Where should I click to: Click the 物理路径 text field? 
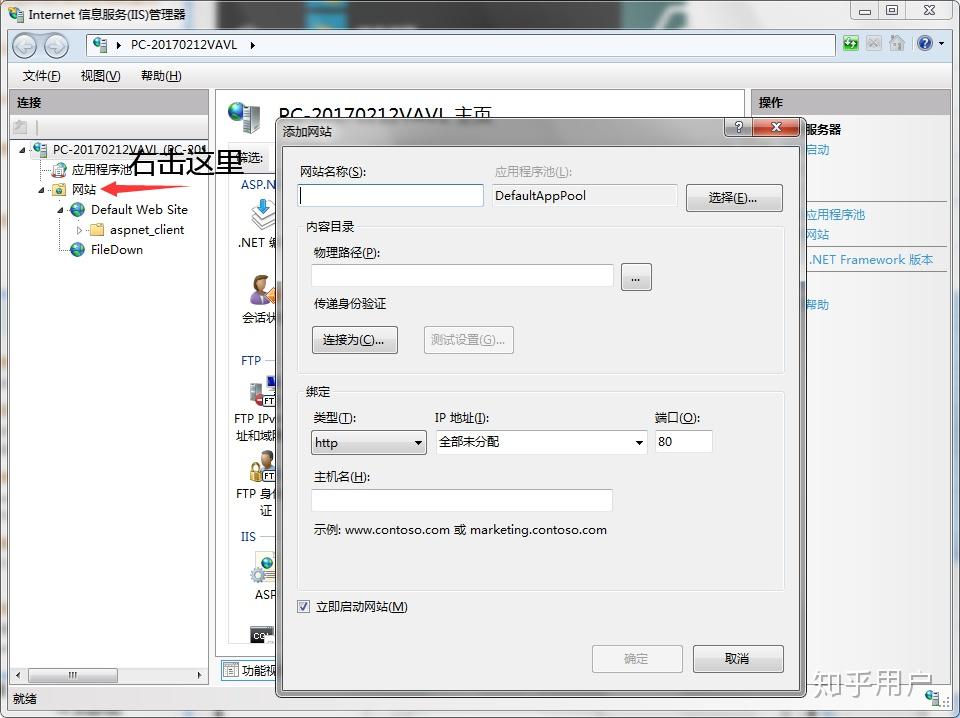point(462,275)
